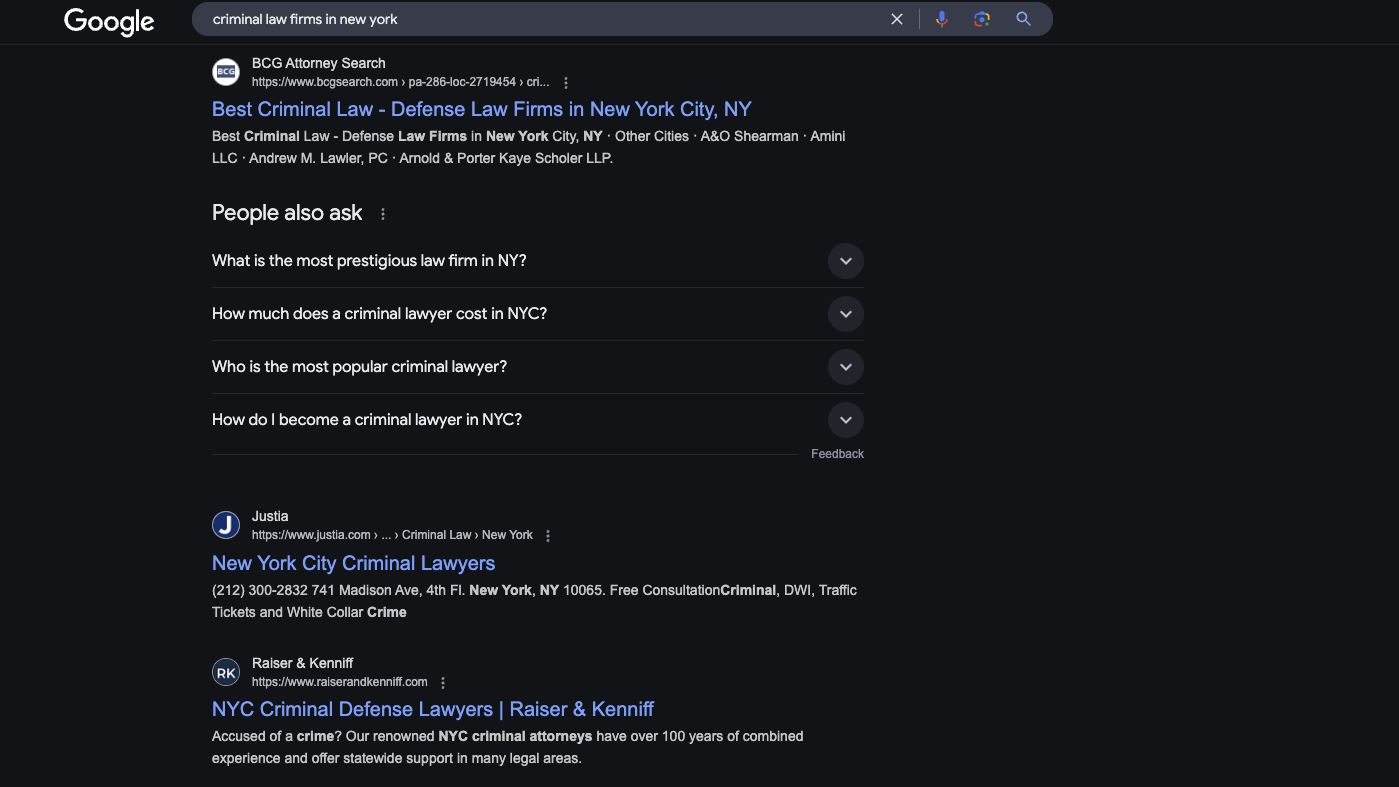Click the "Justia" site name text
The image size is (1399, 787).
[x=270, y=516]
